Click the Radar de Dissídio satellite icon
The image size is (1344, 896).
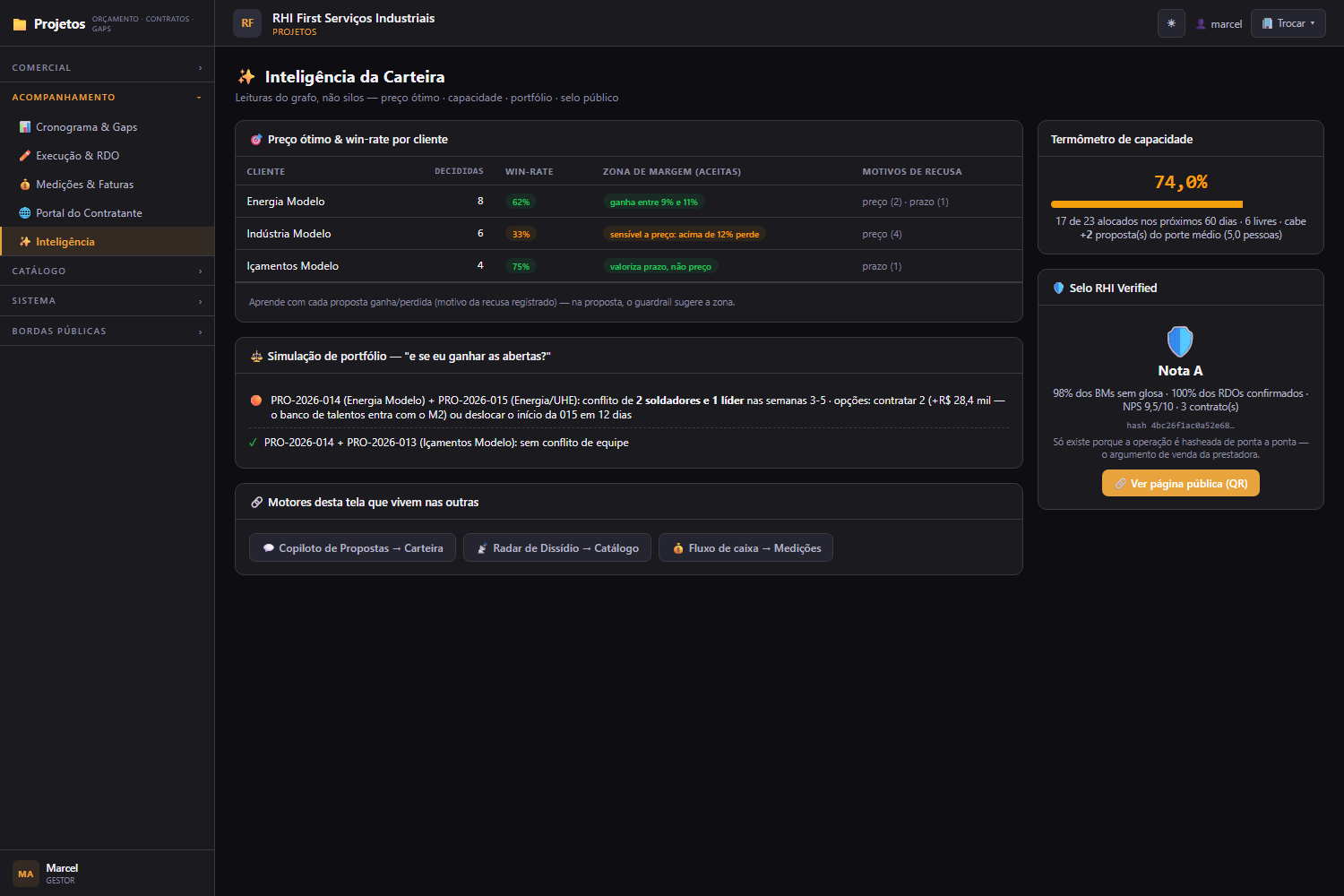click(482, 548)
